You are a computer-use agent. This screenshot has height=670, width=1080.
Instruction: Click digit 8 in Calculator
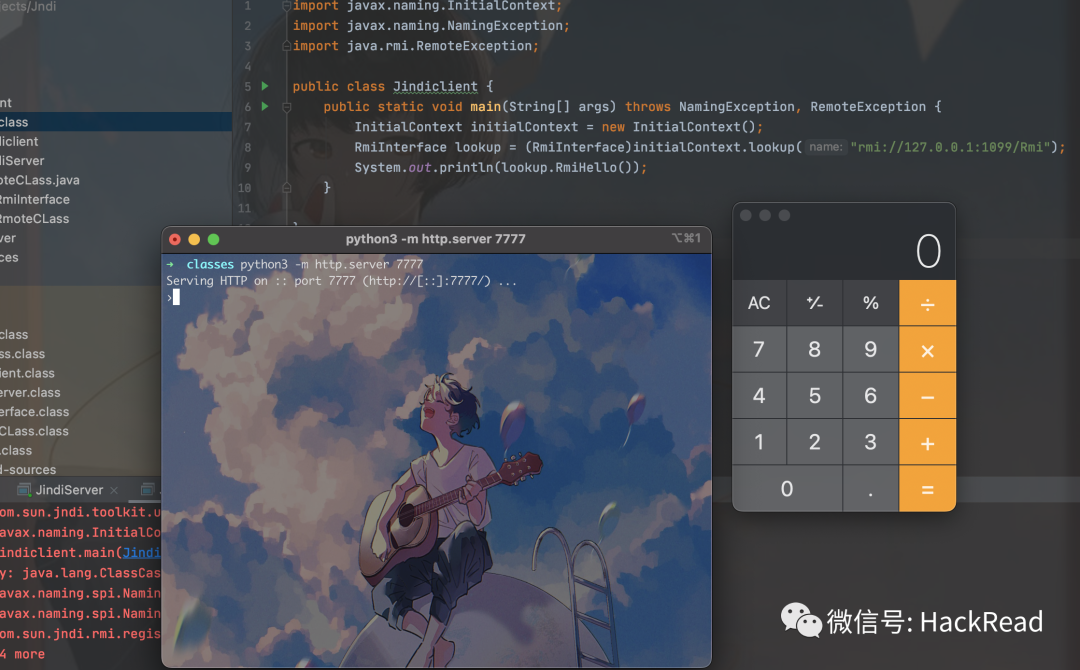pos(815,350)
